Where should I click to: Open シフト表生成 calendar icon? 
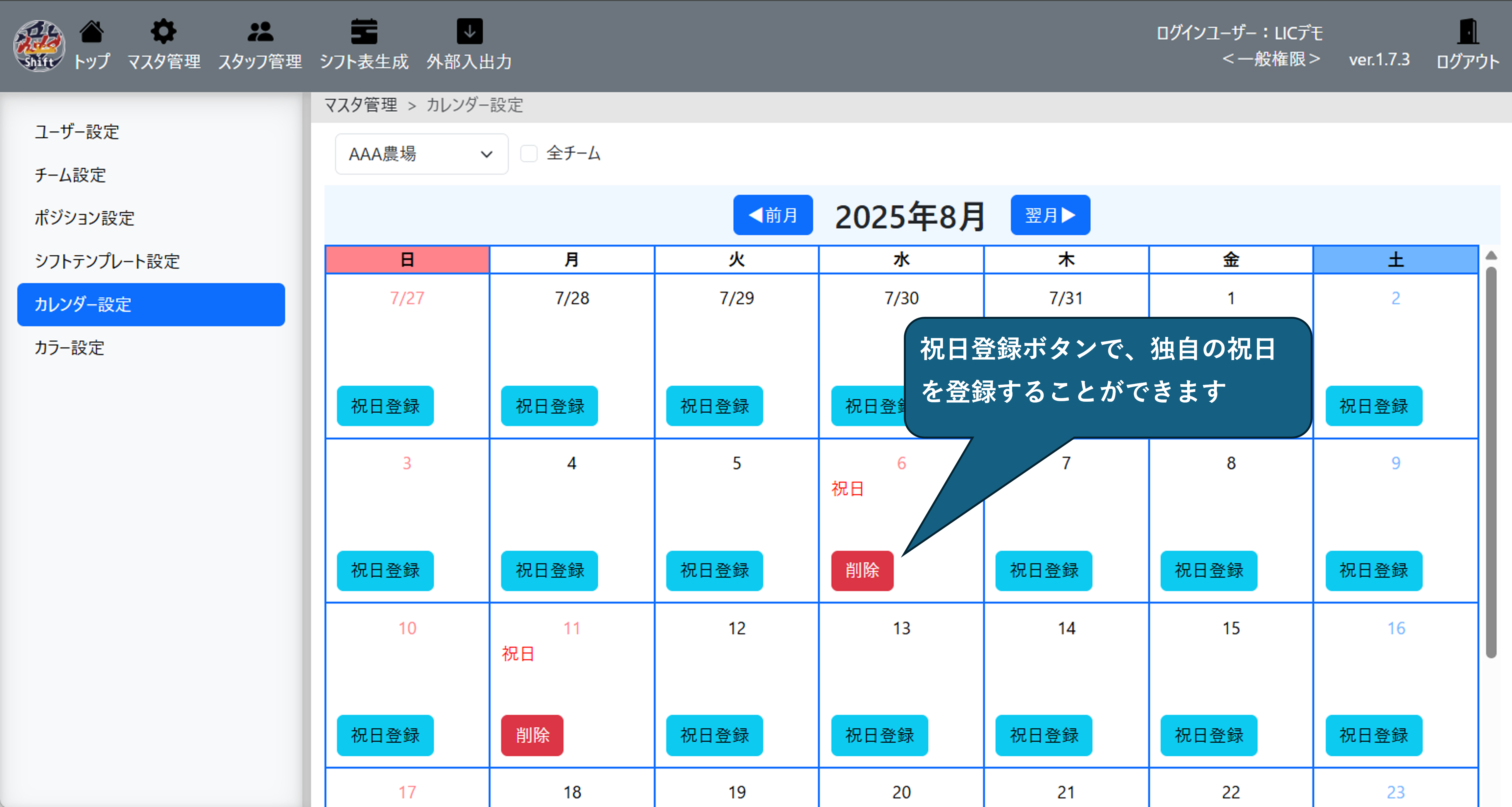pyautogui.click(x=364, y=32)
